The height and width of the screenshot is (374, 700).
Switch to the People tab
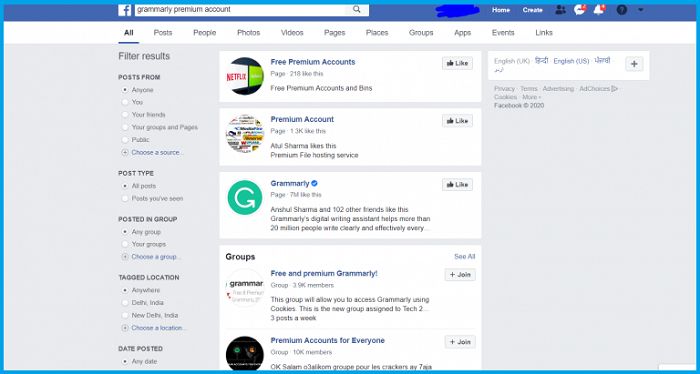tap(204, 33)
